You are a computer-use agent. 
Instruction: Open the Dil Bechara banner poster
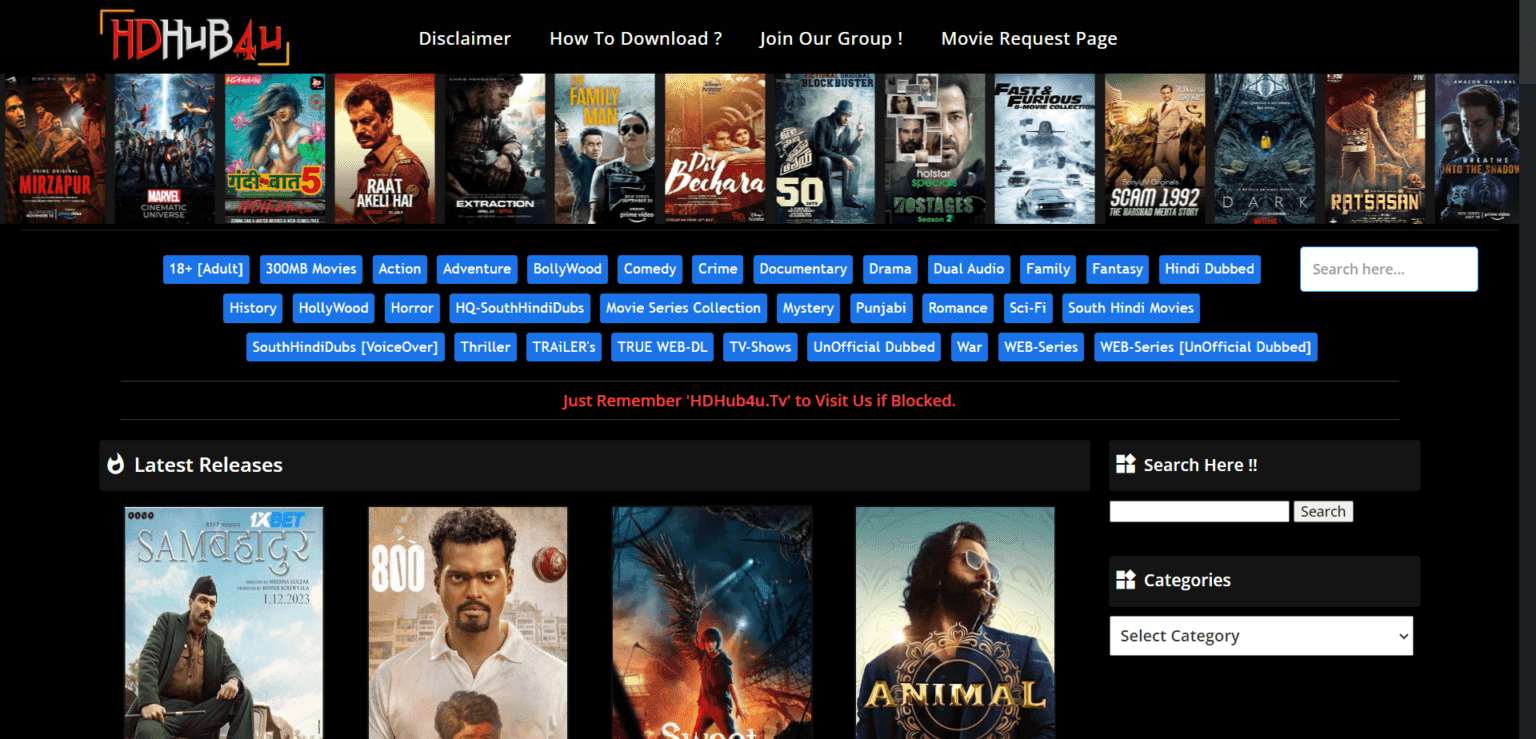(715, 148)
